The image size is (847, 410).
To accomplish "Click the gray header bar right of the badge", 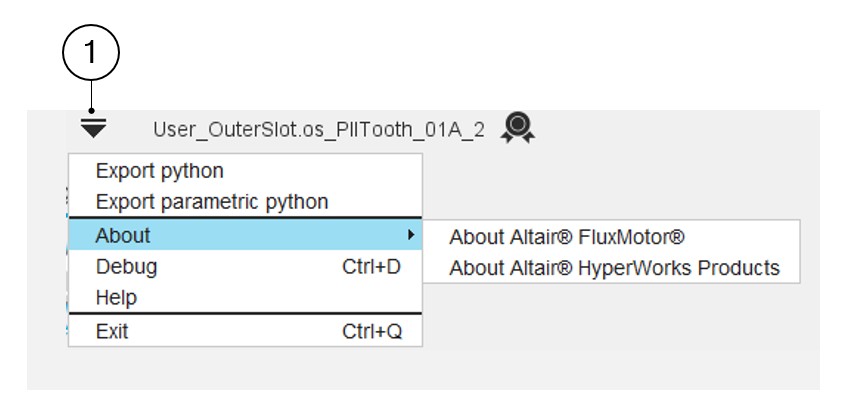I will coord(680,129).
